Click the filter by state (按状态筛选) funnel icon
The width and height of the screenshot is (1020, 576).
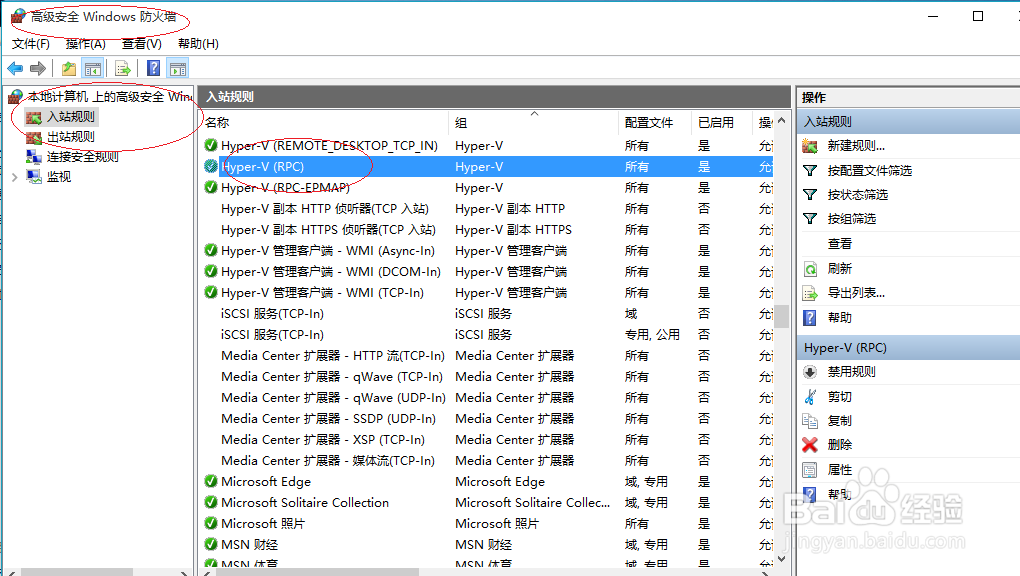click(x=810, y=195)
